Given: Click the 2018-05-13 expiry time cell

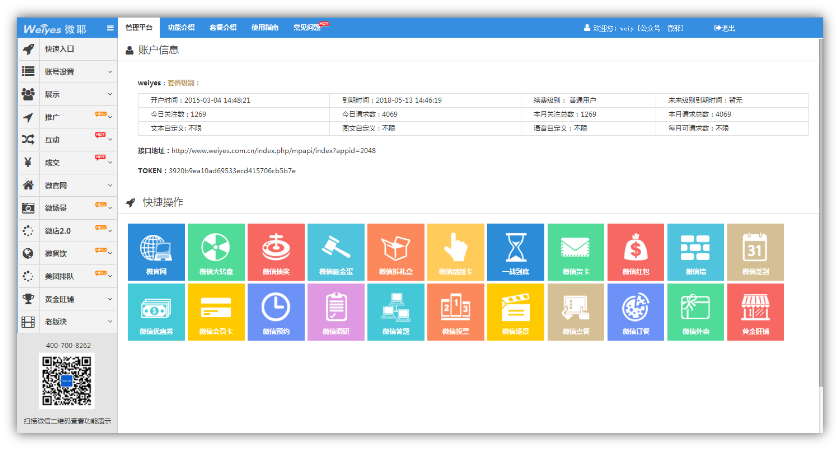Looking at the screenshot, I should tap(425, 100).
